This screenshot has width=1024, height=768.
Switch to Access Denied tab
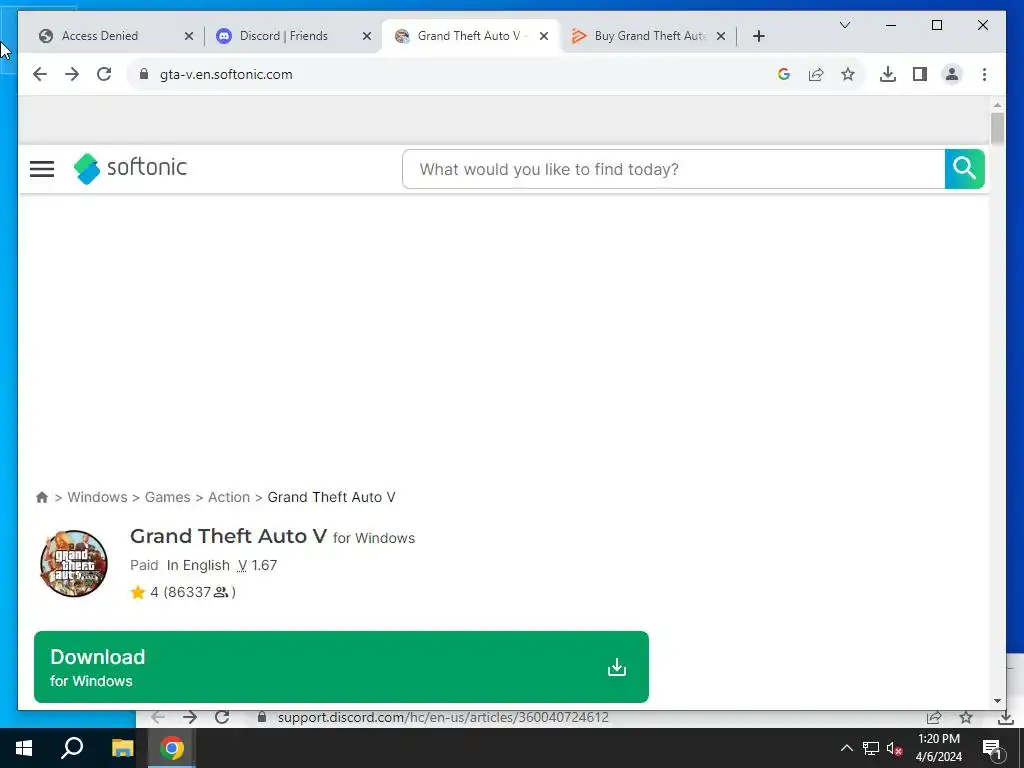point(100,36)
